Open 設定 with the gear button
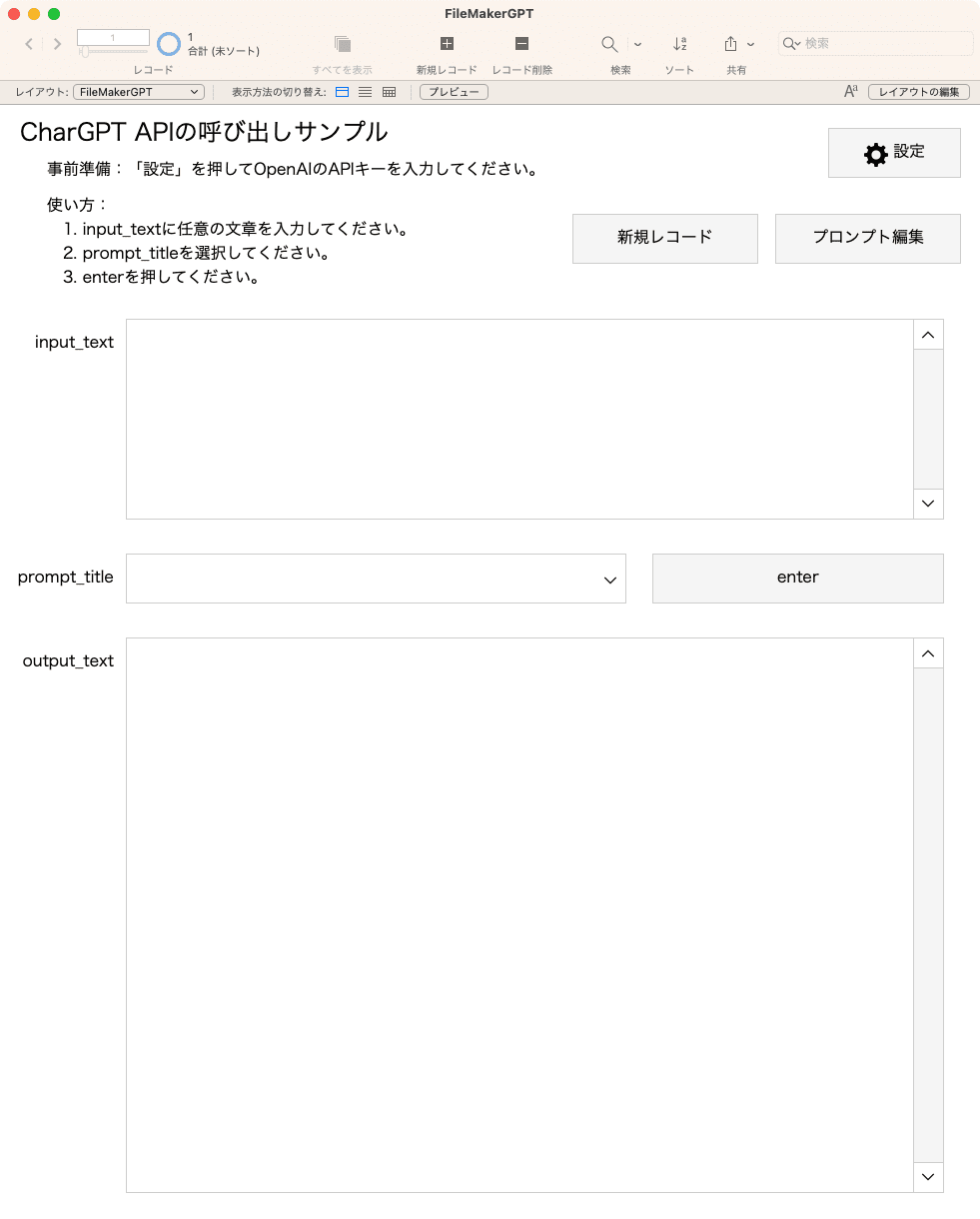The width and height of the screenshot is (980, 1219). [894, 153]
